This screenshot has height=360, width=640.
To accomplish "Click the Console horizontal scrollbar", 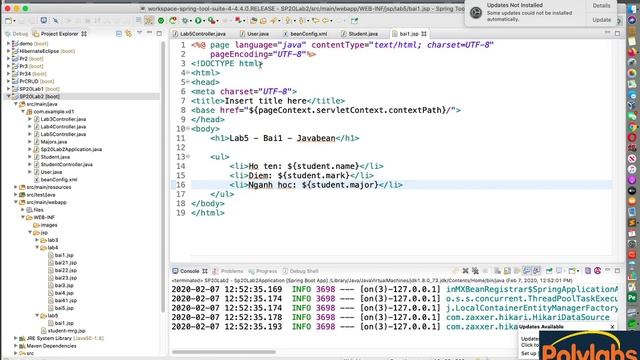I will click(224, 352).
